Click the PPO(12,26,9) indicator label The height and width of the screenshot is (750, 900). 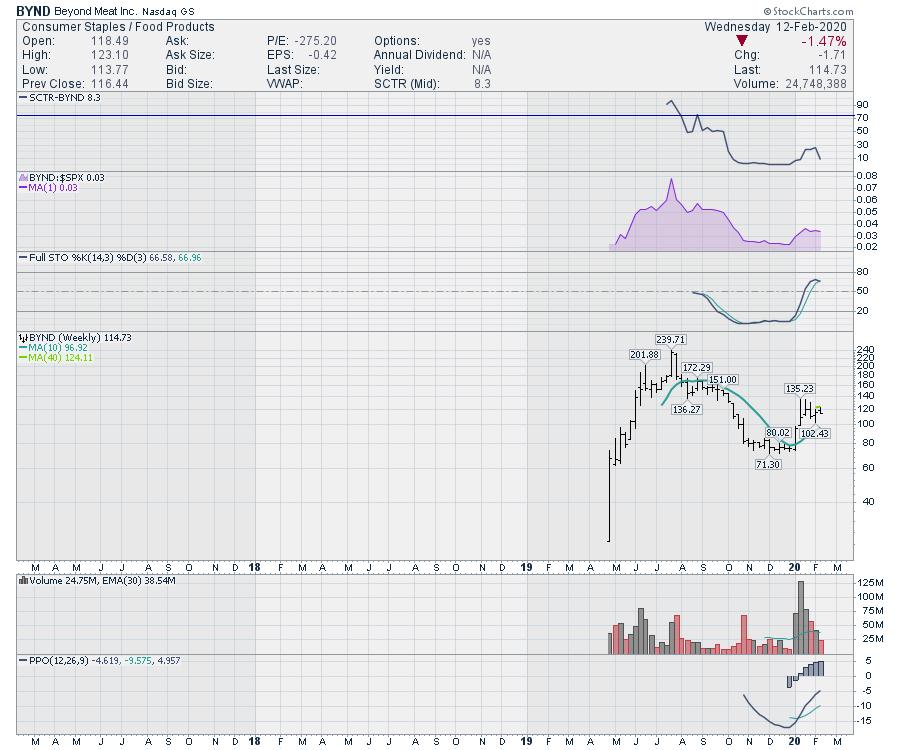coord(100,660)
